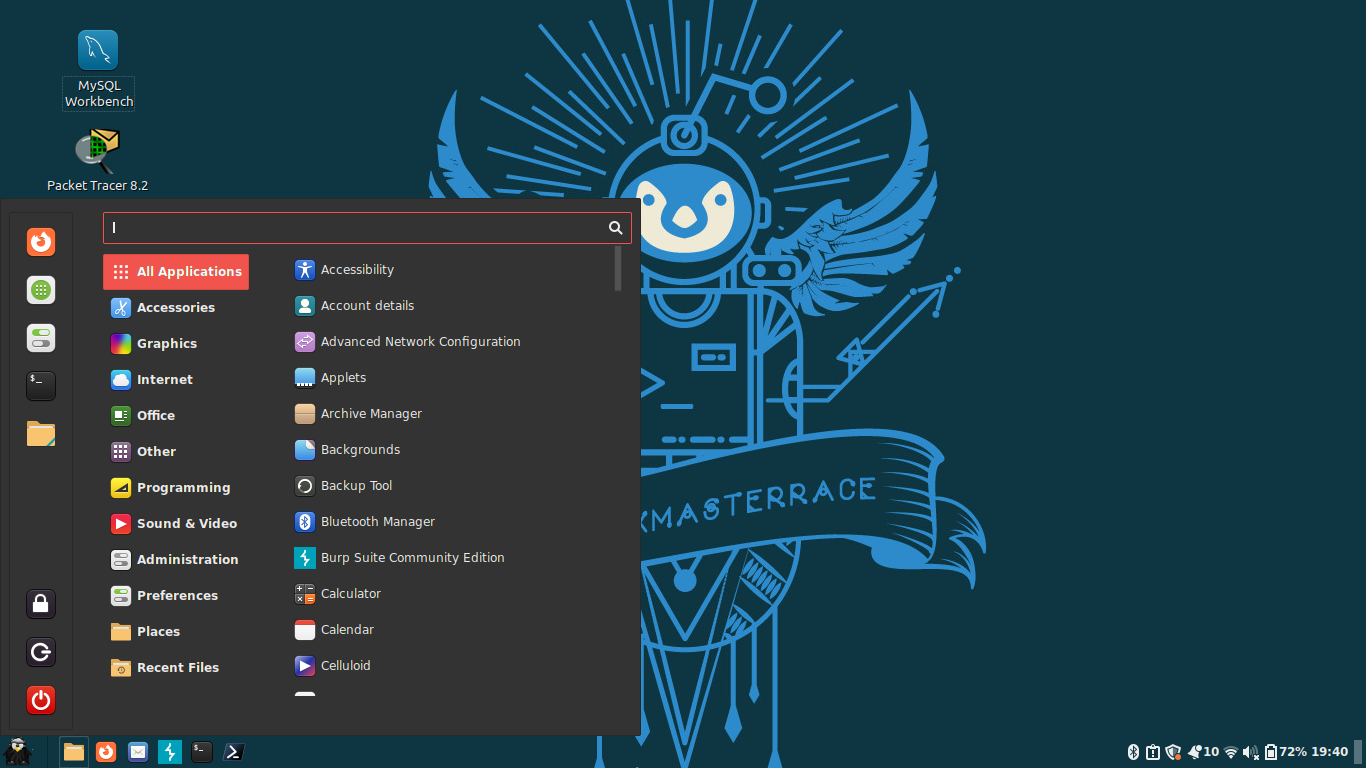Open Files from the menu favorites sidebar
The height and width of the screenshot is (768, 1366).
[x=41, y=434]
